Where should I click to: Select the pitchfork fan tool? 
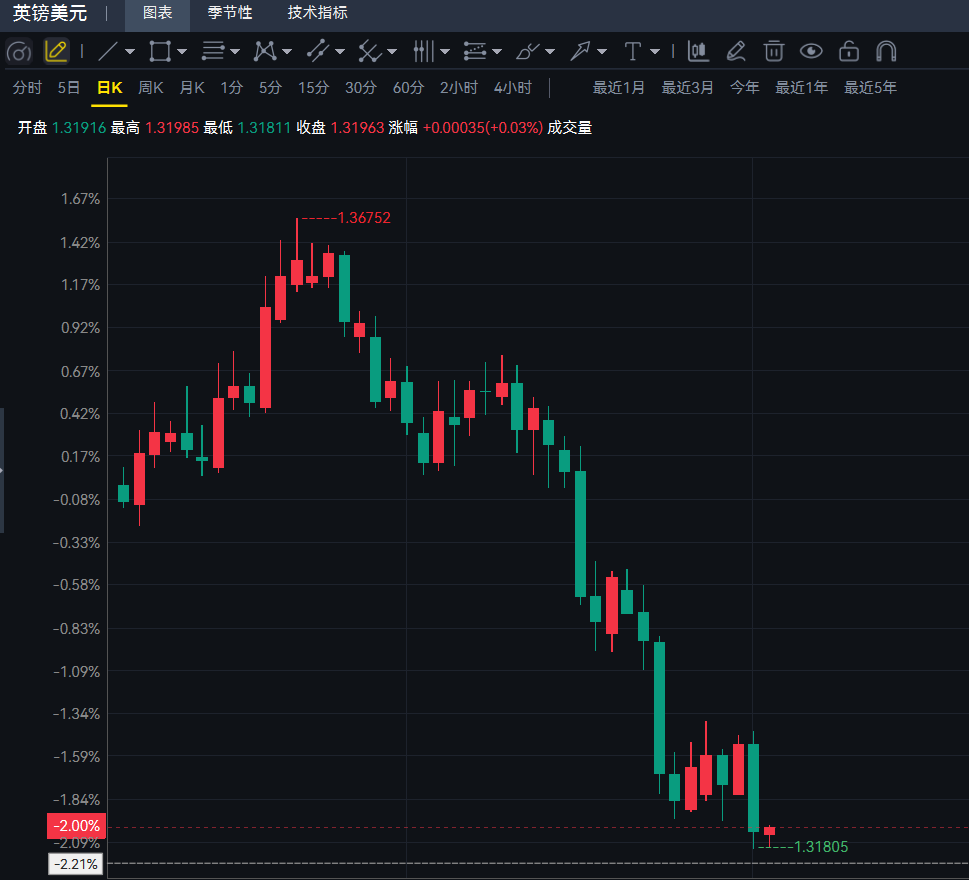[x=370, y=51]
